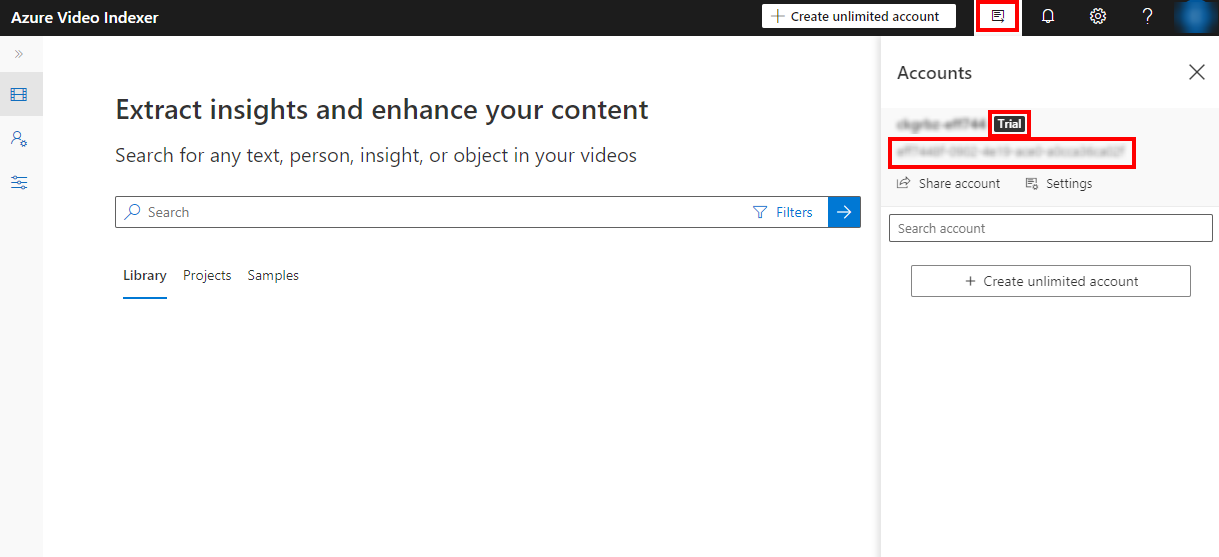This screenshot has height=557, width=1219.
Task: Open the account settings sliders sidebar icon
Action: (19, 183)
